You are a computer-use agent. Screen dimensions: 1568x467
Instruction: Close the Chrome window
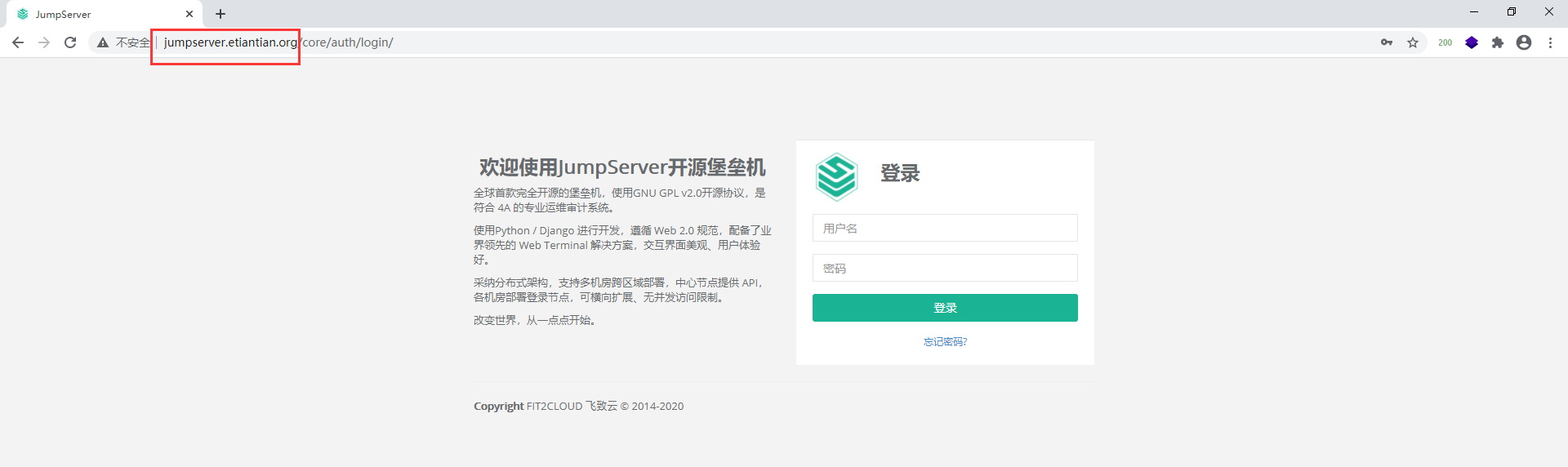pyautogui.click(x=1549, y=11)
